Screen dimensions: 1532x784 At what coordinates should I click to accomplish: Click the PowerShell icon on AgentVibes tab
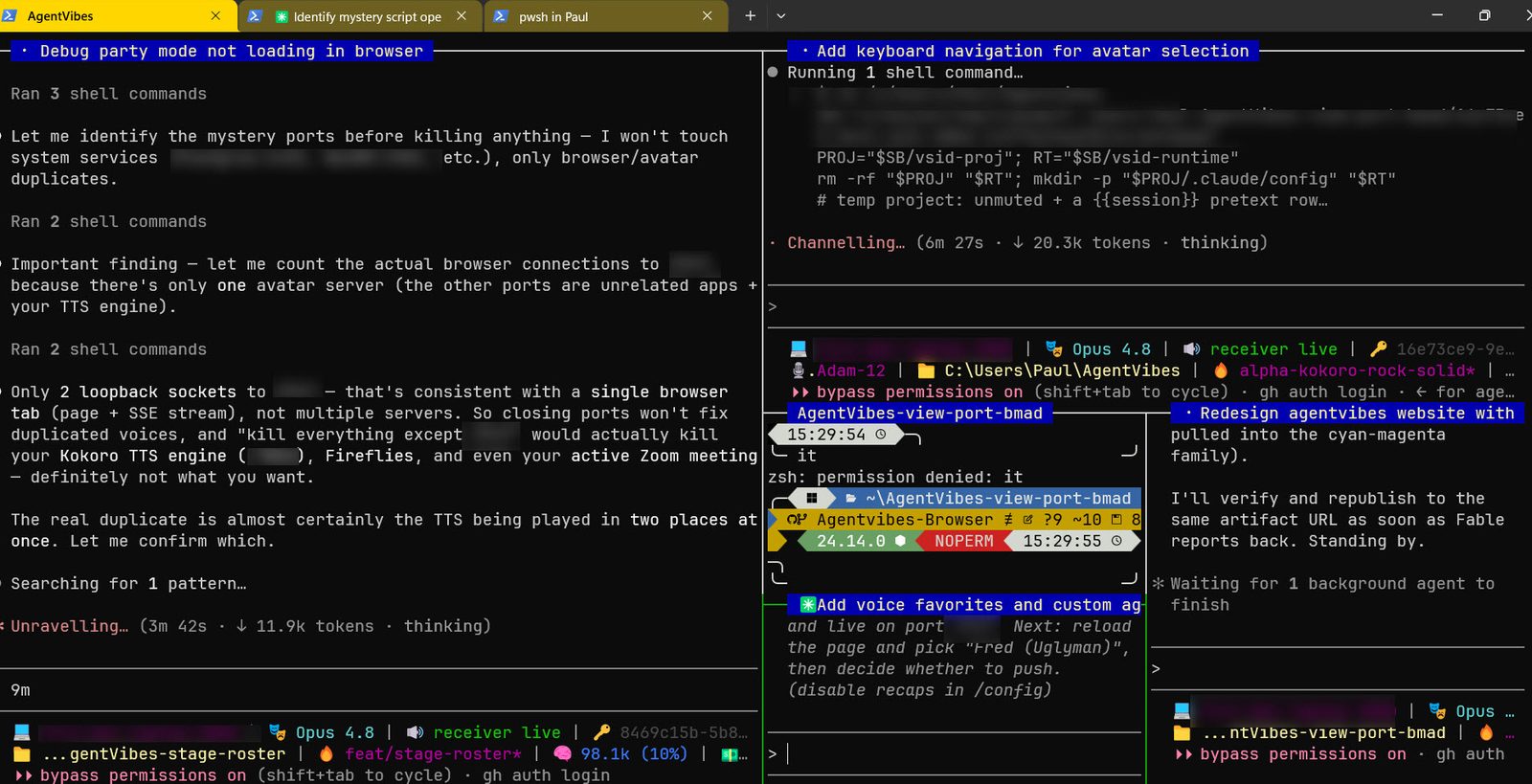11,16
